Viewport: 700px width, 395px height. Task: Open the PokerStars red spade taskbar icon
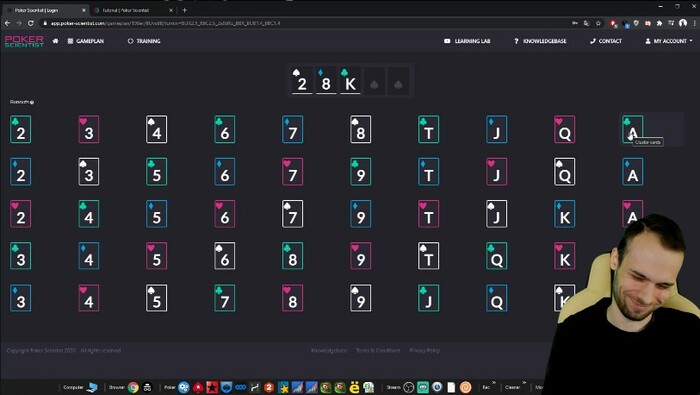pyautogui.click(x=198, y=387)
